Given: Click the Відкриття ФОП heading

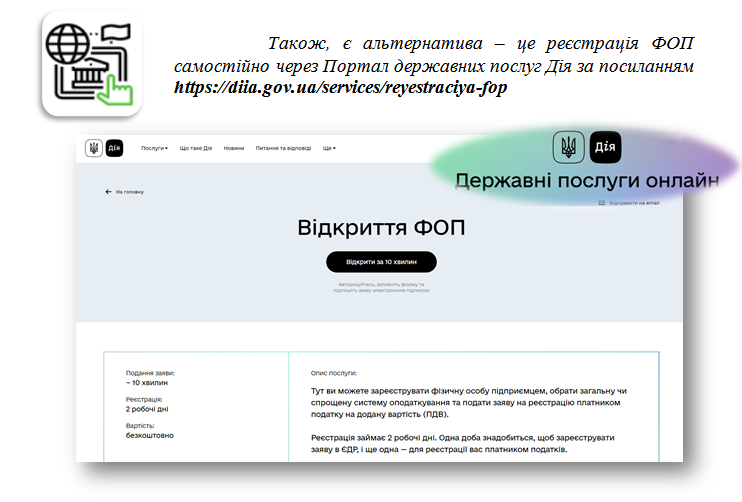Looking at the screenshot, I should click(381, 228).
